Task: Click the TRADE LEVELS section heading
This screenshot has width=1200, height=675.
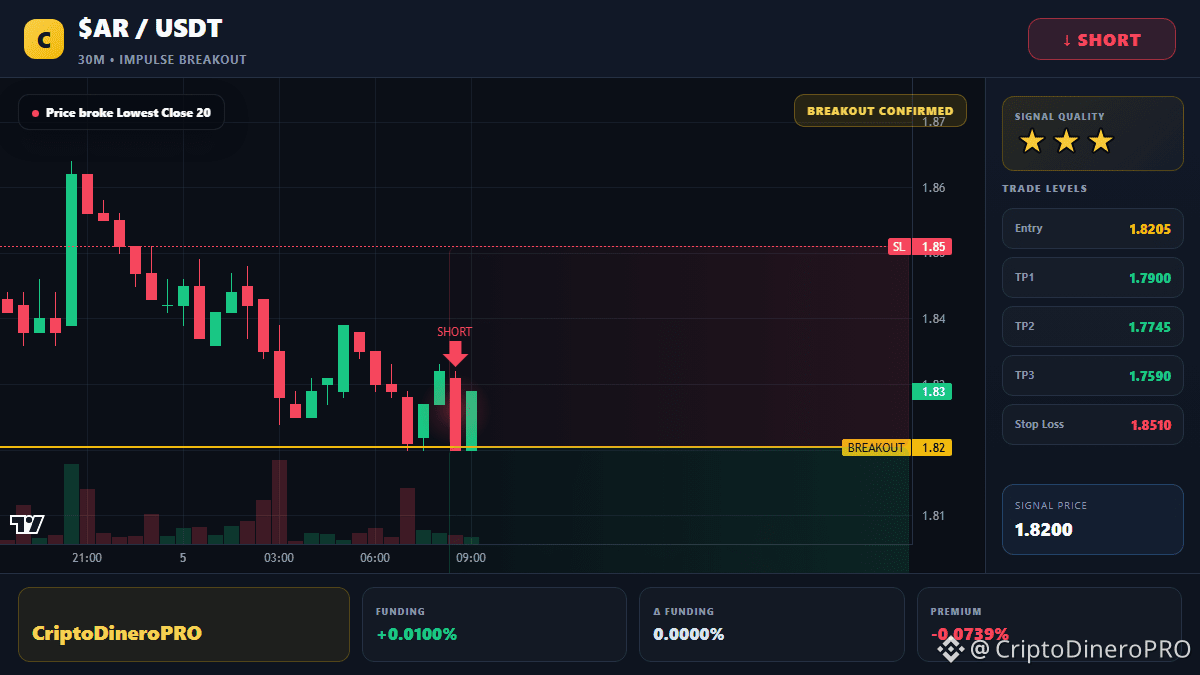Action: pos(1044,189)
